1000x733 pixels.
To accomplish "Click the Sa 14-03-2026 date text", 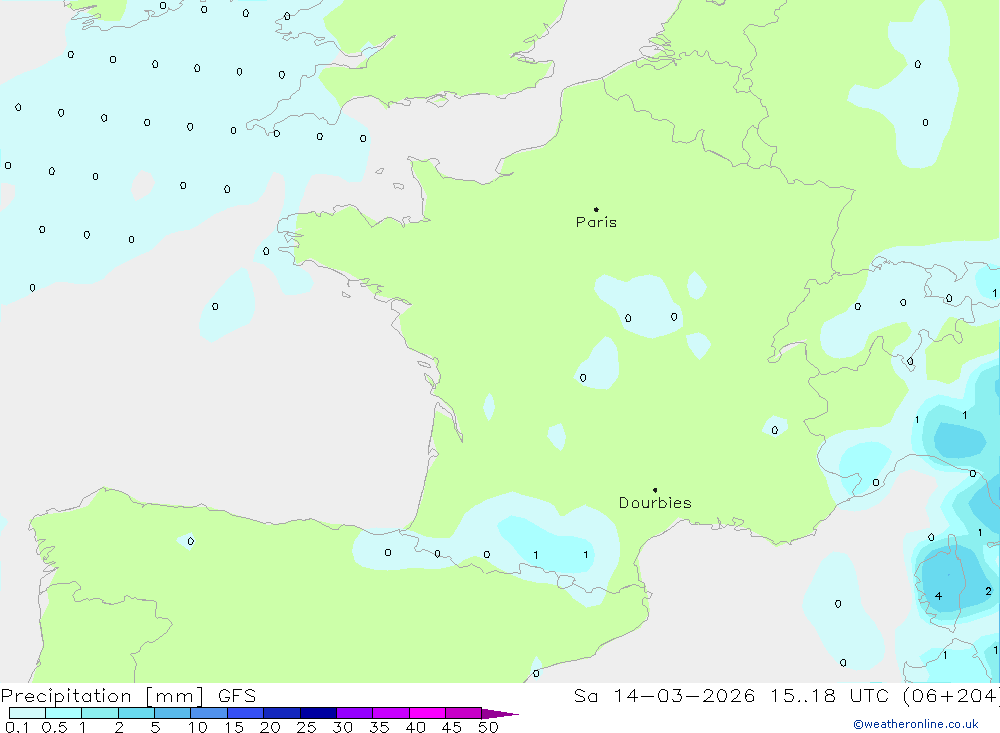I will [x=664, y=695].
